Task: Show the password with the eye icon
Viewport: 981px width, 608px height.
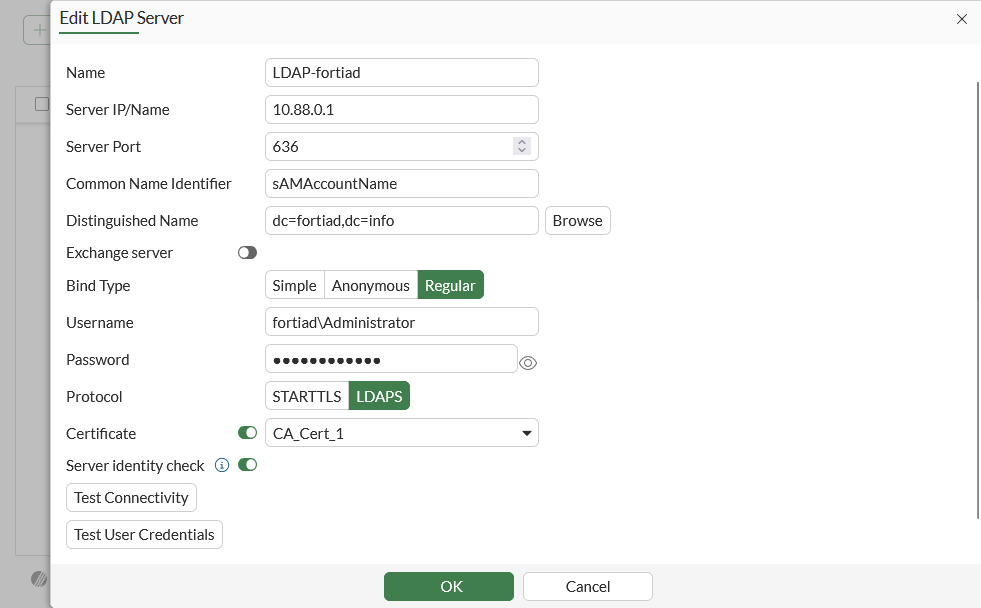Action: pyautogui.click(x=528, y=363)
